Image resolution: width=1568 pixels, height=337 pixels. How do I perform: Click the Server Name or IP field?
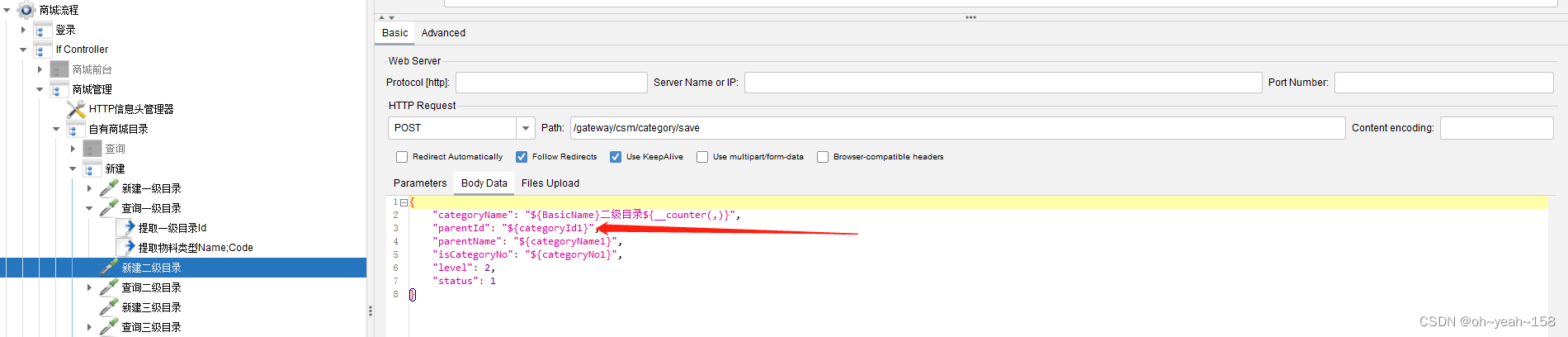[x=1003, y=83]
